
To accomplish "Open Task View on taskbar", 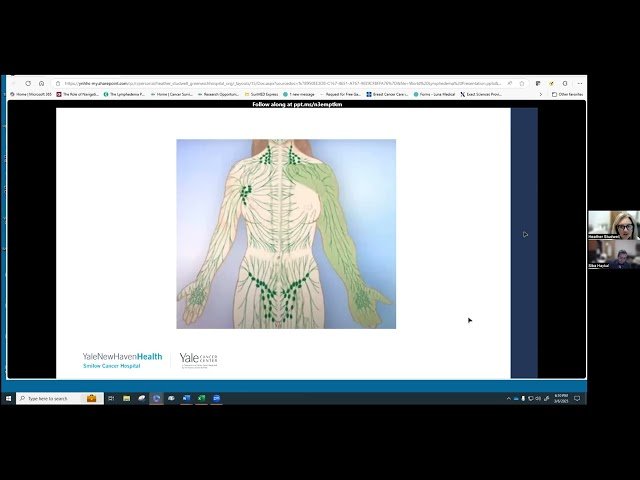I will click(111, 398).
